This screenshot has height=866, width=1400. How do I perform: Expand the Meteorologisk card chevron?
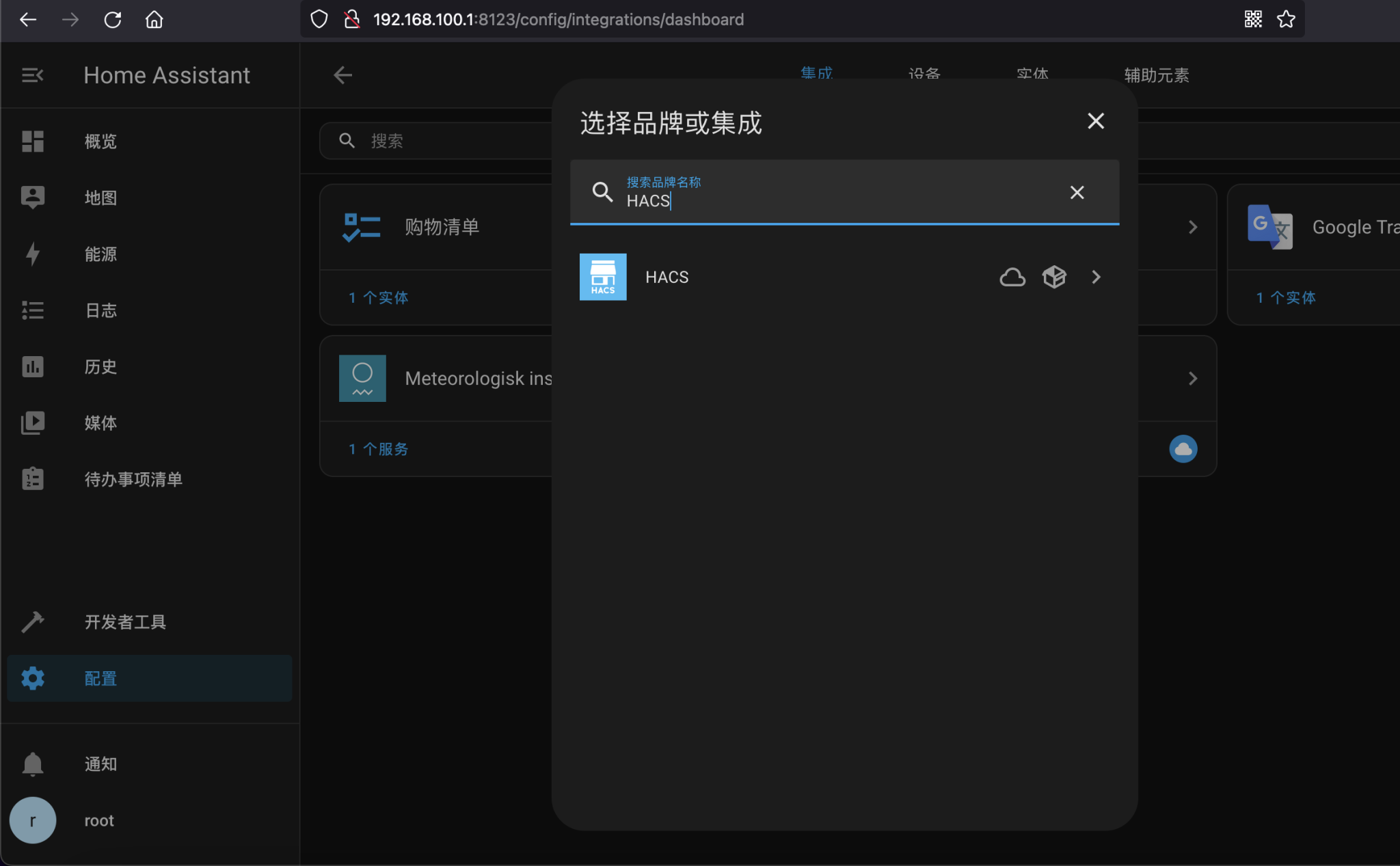click(1193, 378)
